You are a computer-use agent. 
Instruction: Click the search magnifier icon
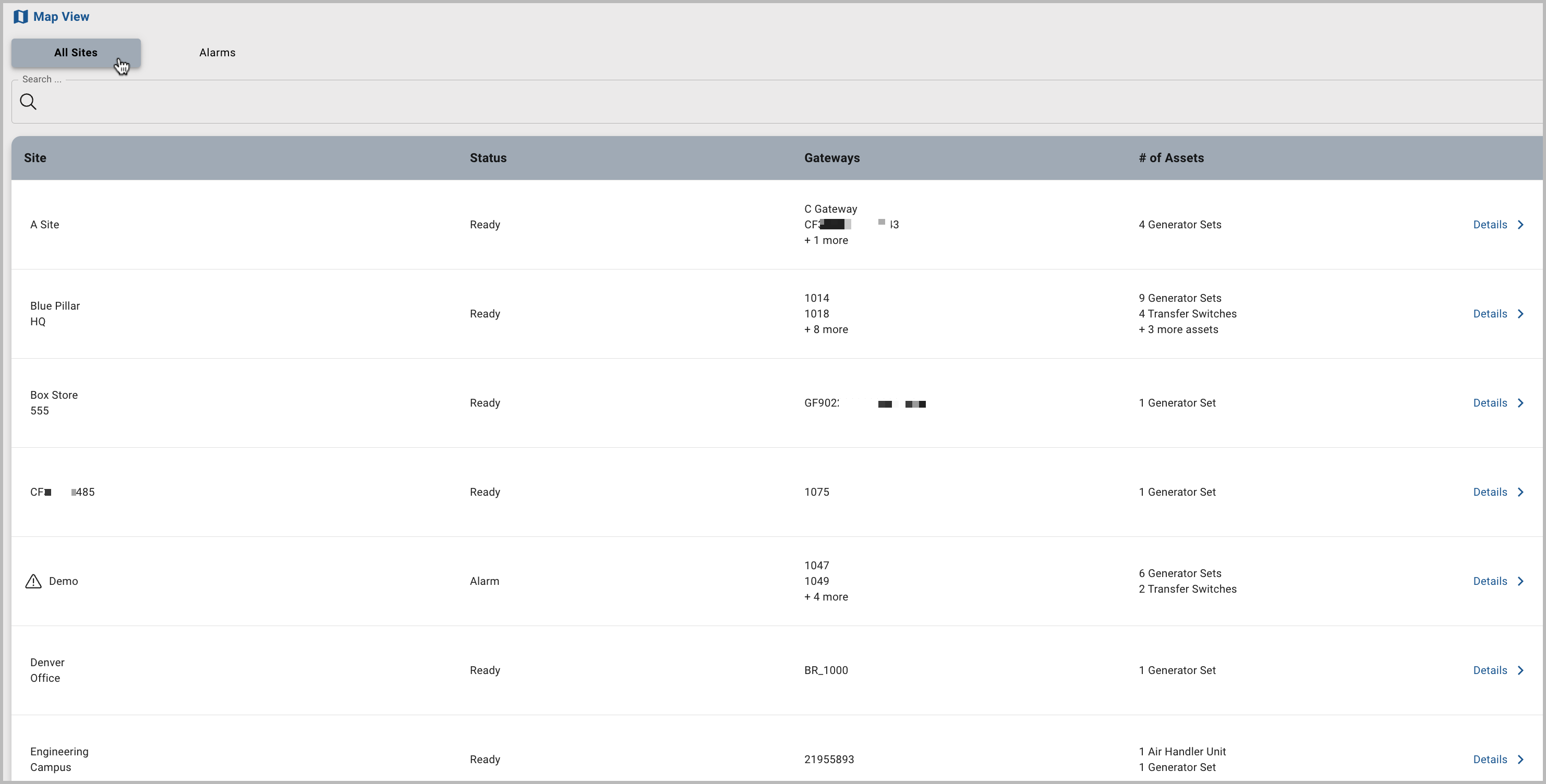coord(28,101)
